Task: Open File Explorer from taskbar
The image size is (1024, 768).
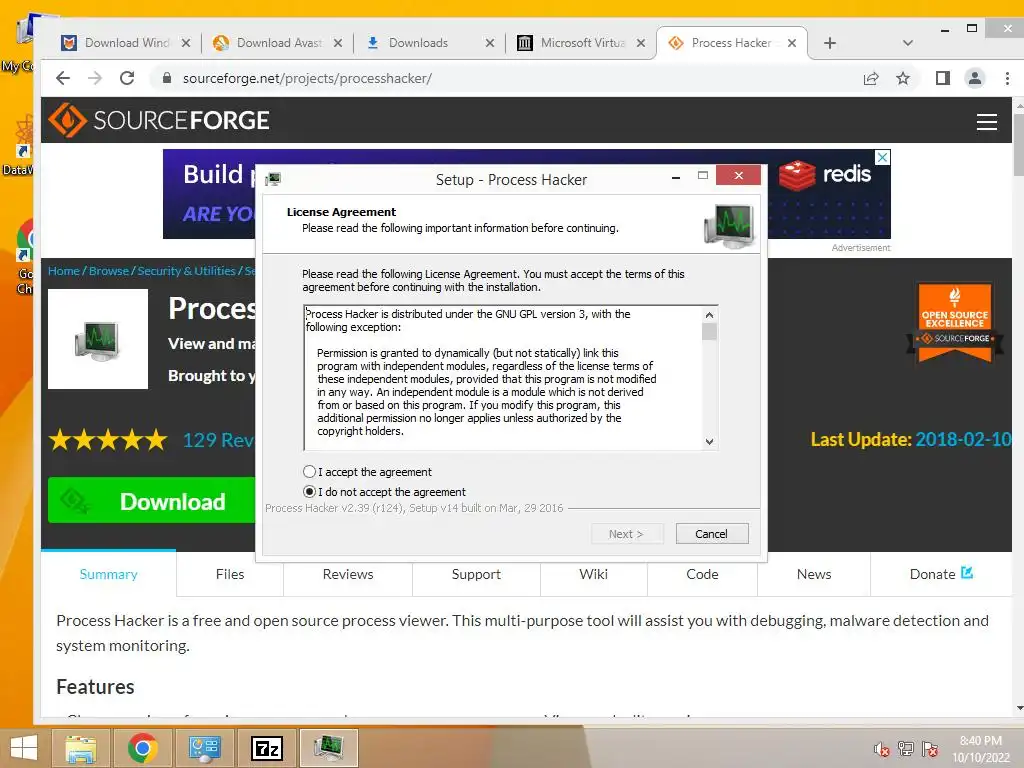Action: pyautogui.click(x=80, y=748)
